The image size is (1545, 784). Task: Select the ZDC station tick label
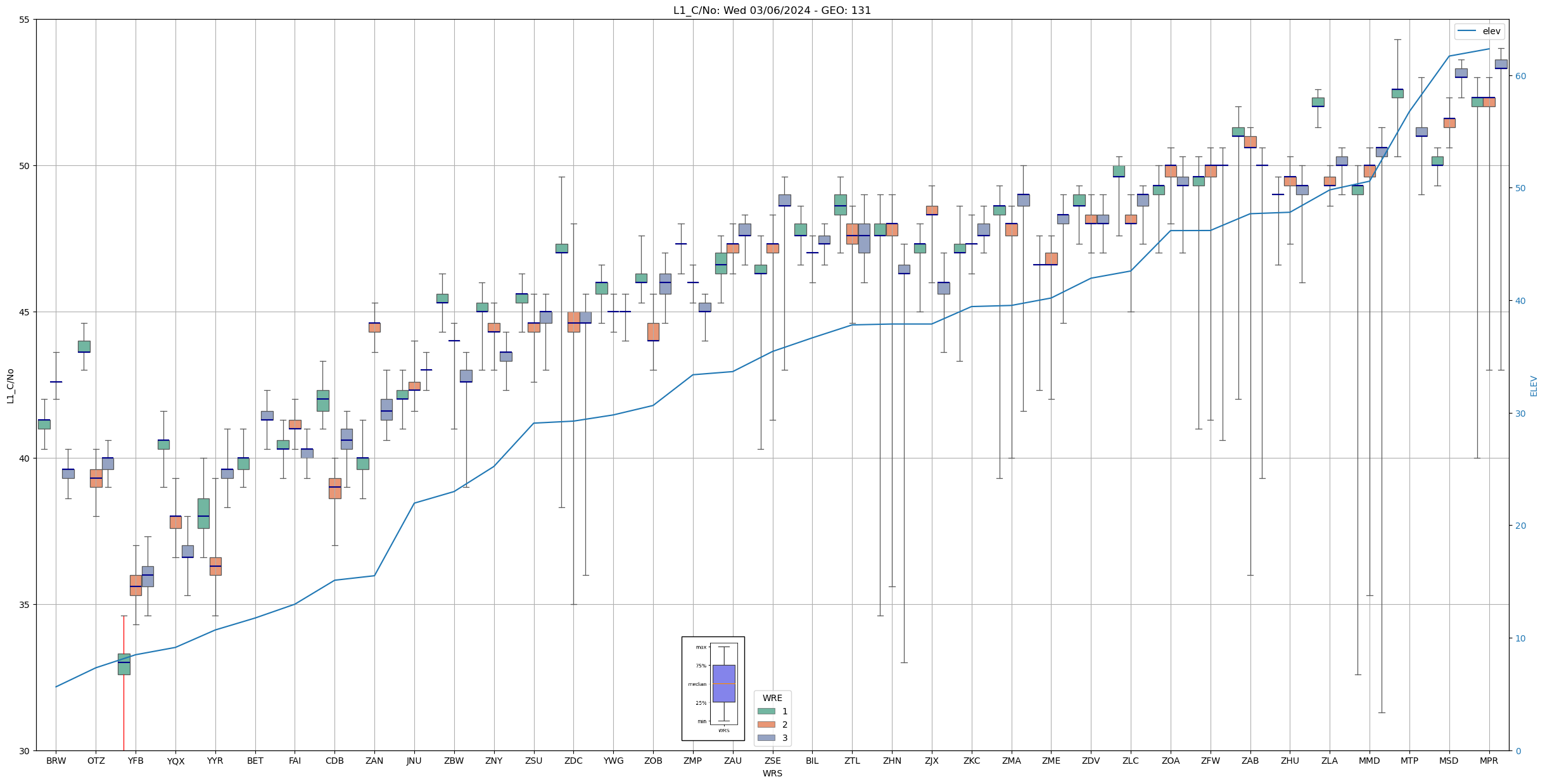click(573, 761)
